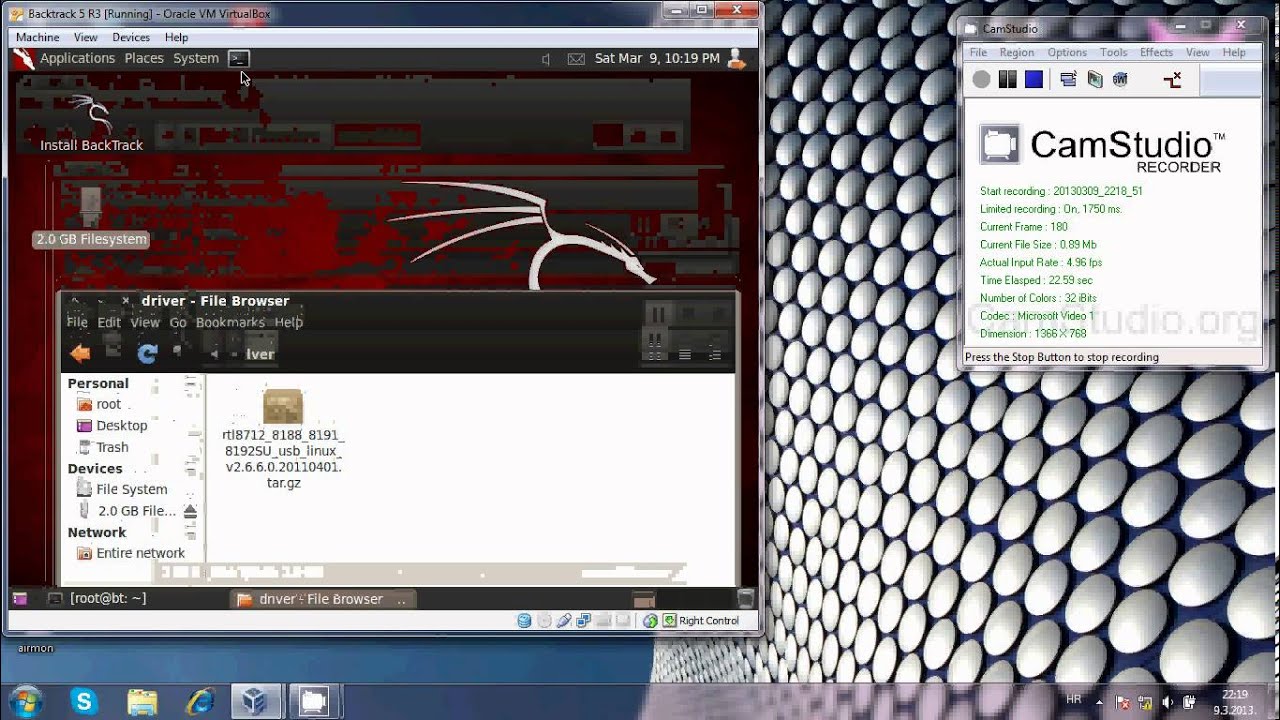Image resolution: width=1280 pixels, height=720 pixels.
Task: Switch File Browser to list view icon
Action: (685, 354)
